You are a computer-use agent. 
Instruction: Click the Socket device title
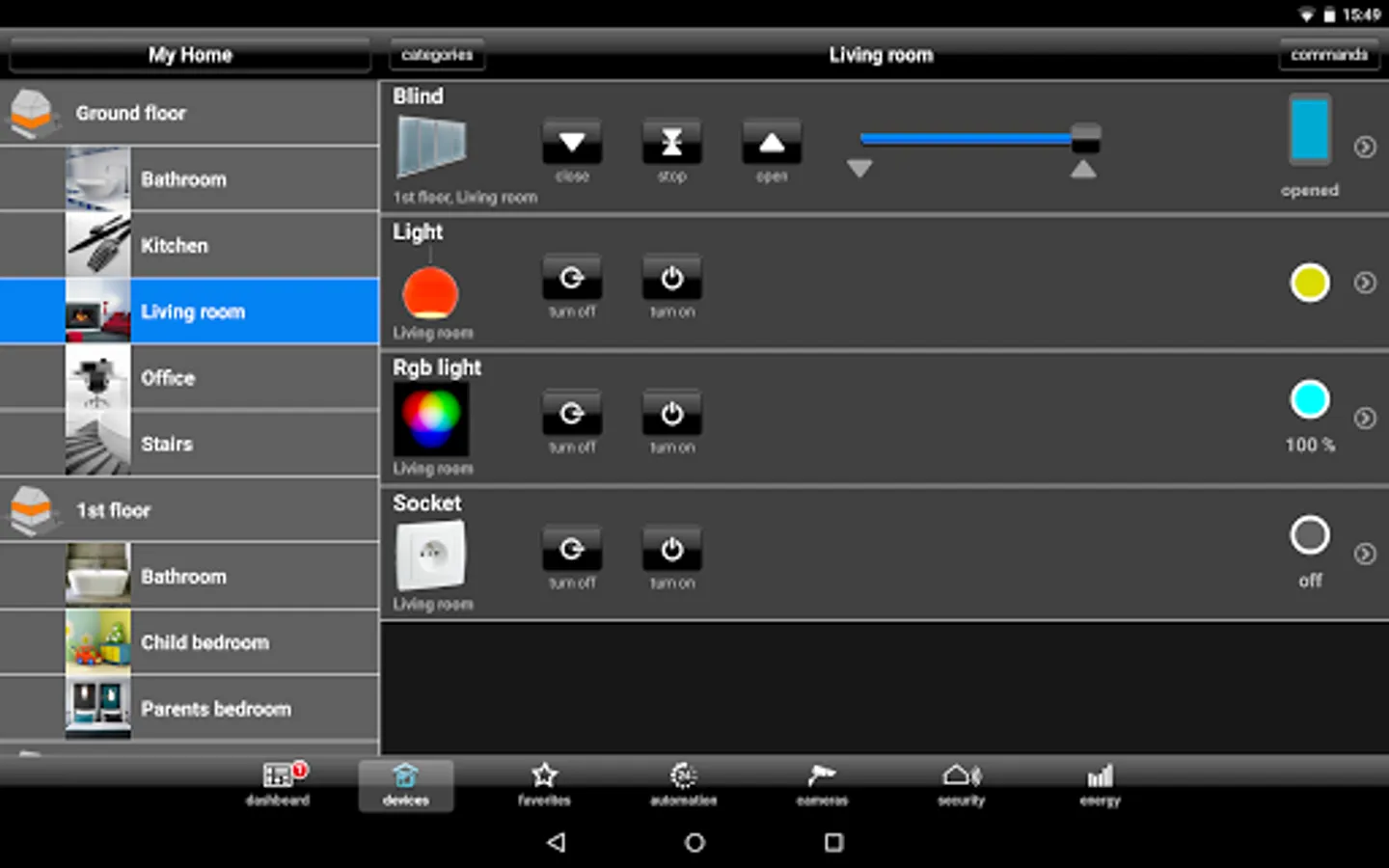(x=427, y=503)
